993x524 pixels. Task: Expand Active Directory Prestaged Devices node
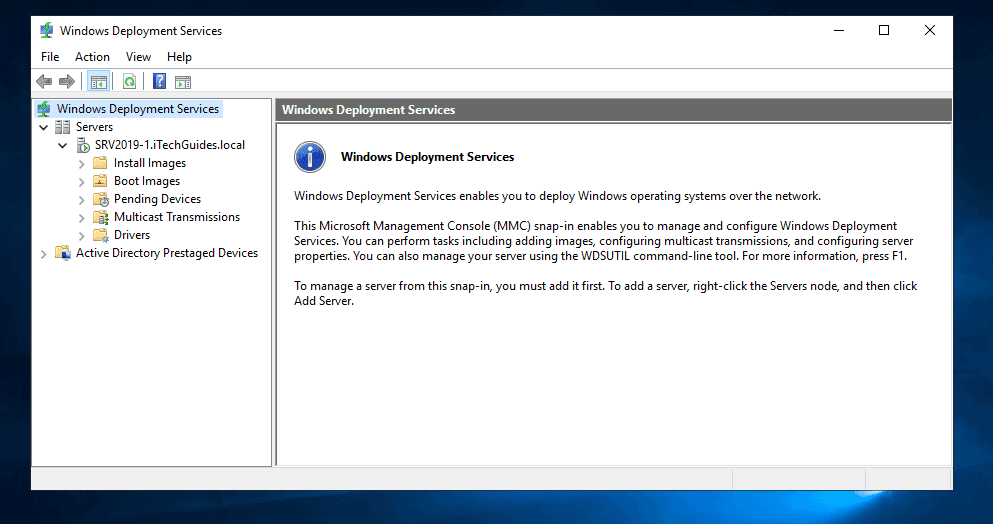click(43, 253)
